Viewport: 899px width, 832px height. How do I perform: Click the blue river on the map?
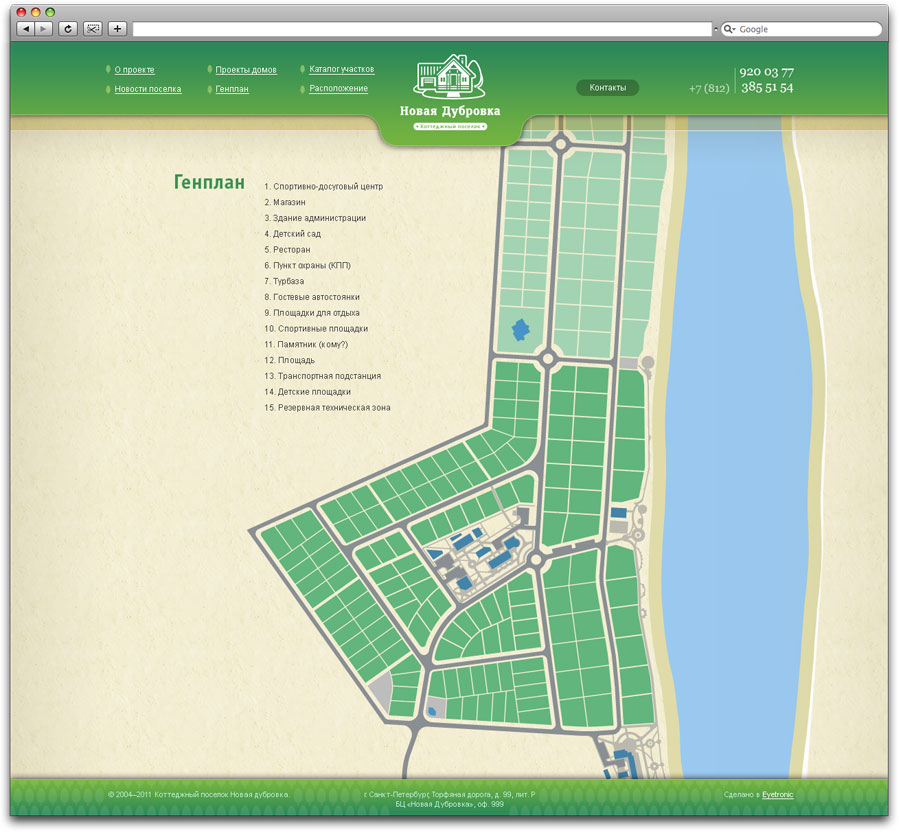click(738, 447)
